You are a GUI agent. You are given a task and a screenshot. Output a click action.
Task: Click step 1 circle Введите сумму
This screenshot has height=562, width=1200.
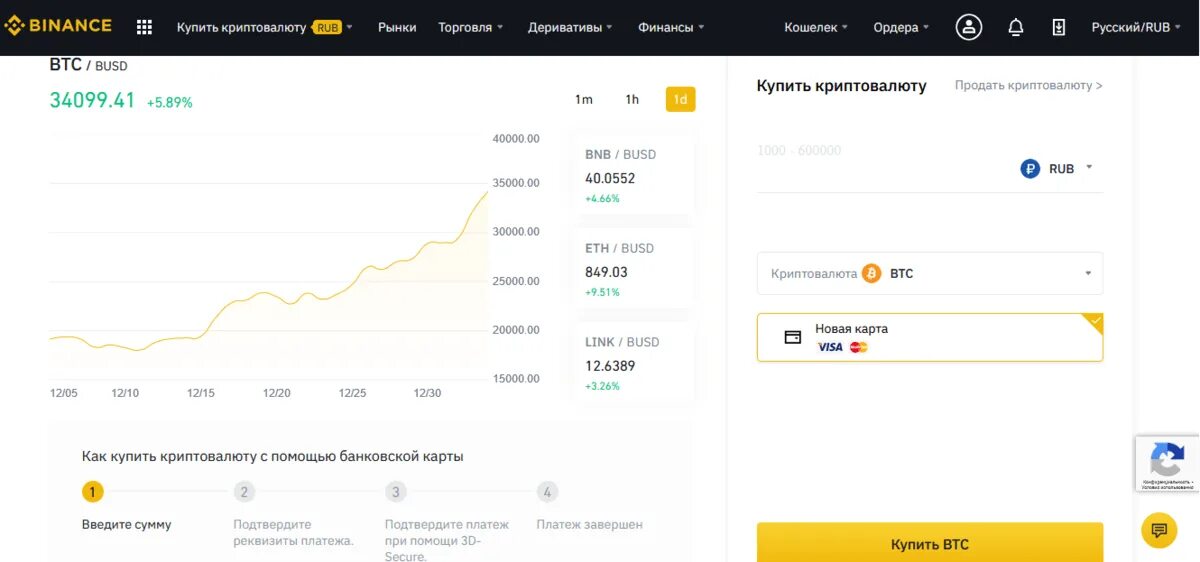pyautogui.click(x=92, y=492)
